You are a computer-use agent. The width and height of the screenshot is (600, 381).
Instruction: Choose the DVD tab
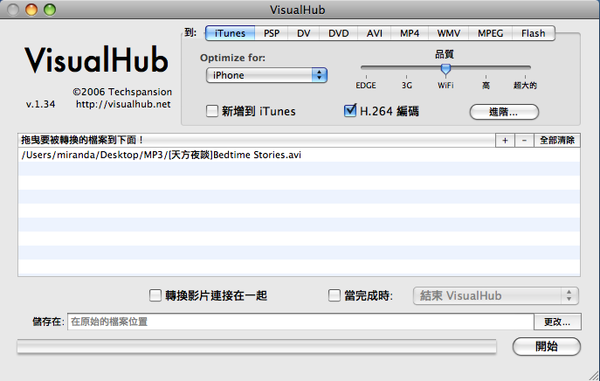(338, 33)
